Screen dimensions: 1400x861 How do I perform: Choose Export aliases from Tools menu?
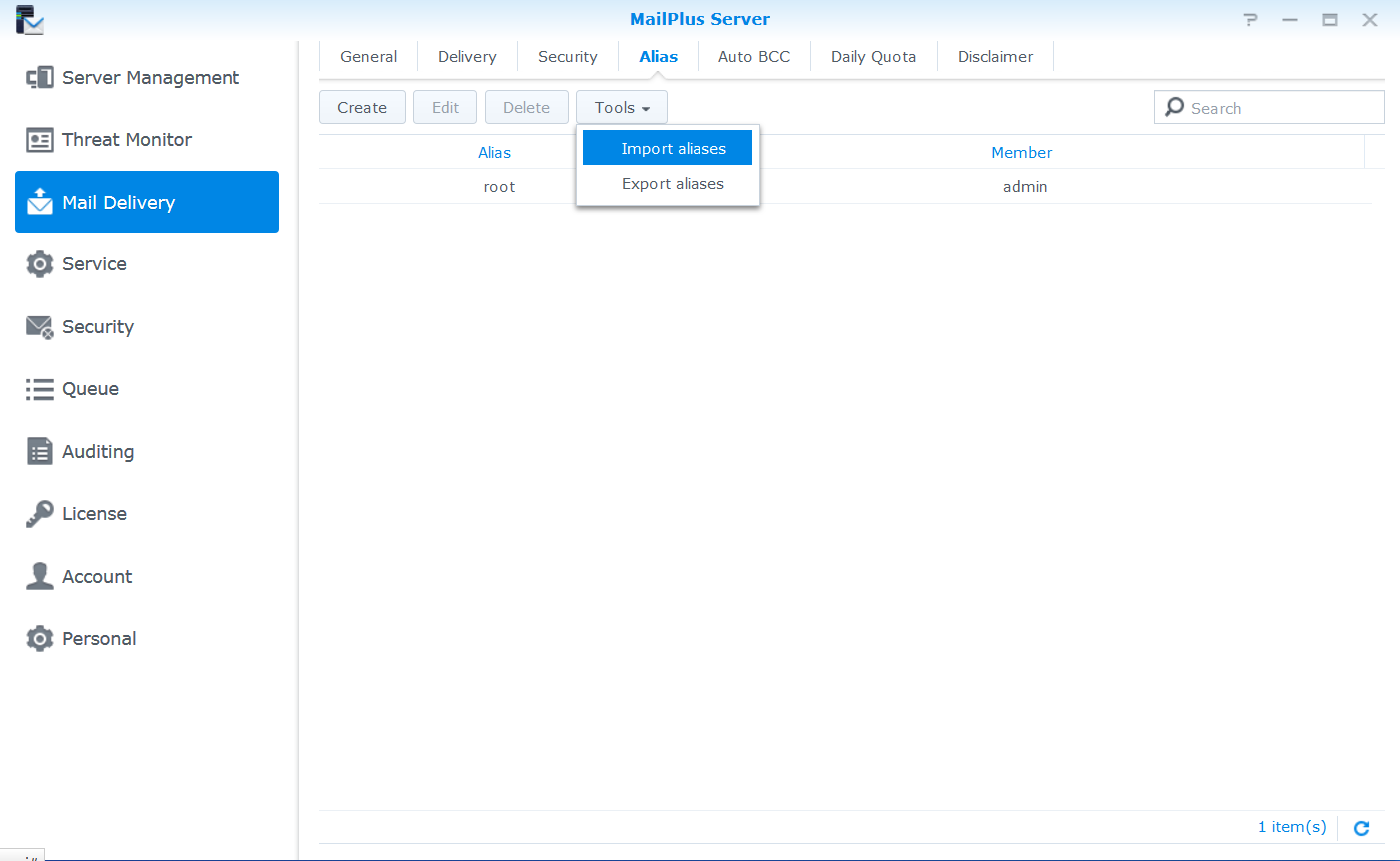click(668, 184)
